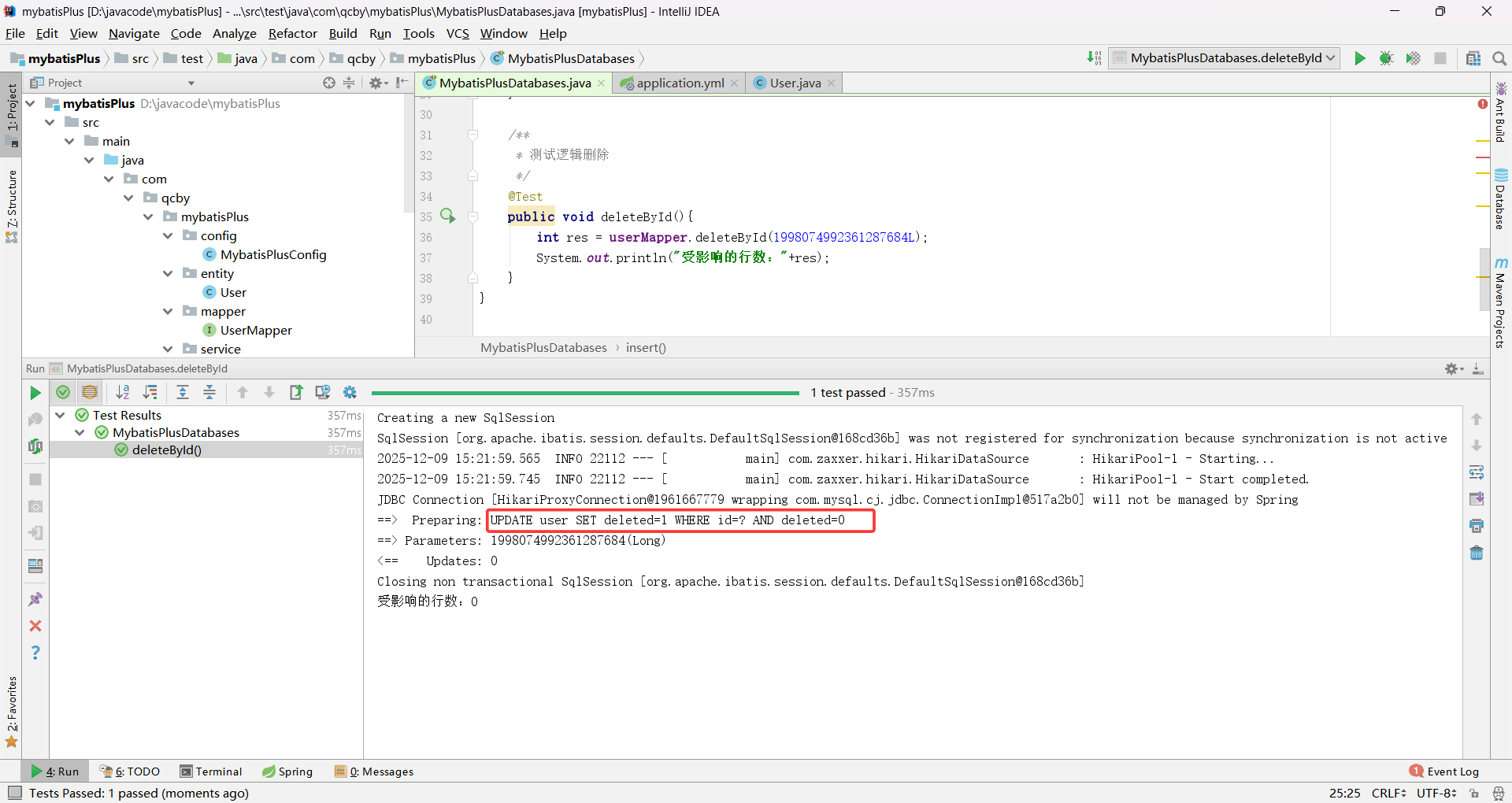The height and width of the screenshot is (803, 1512).
Task: Hide the Run tool window
Action: 1478,368
